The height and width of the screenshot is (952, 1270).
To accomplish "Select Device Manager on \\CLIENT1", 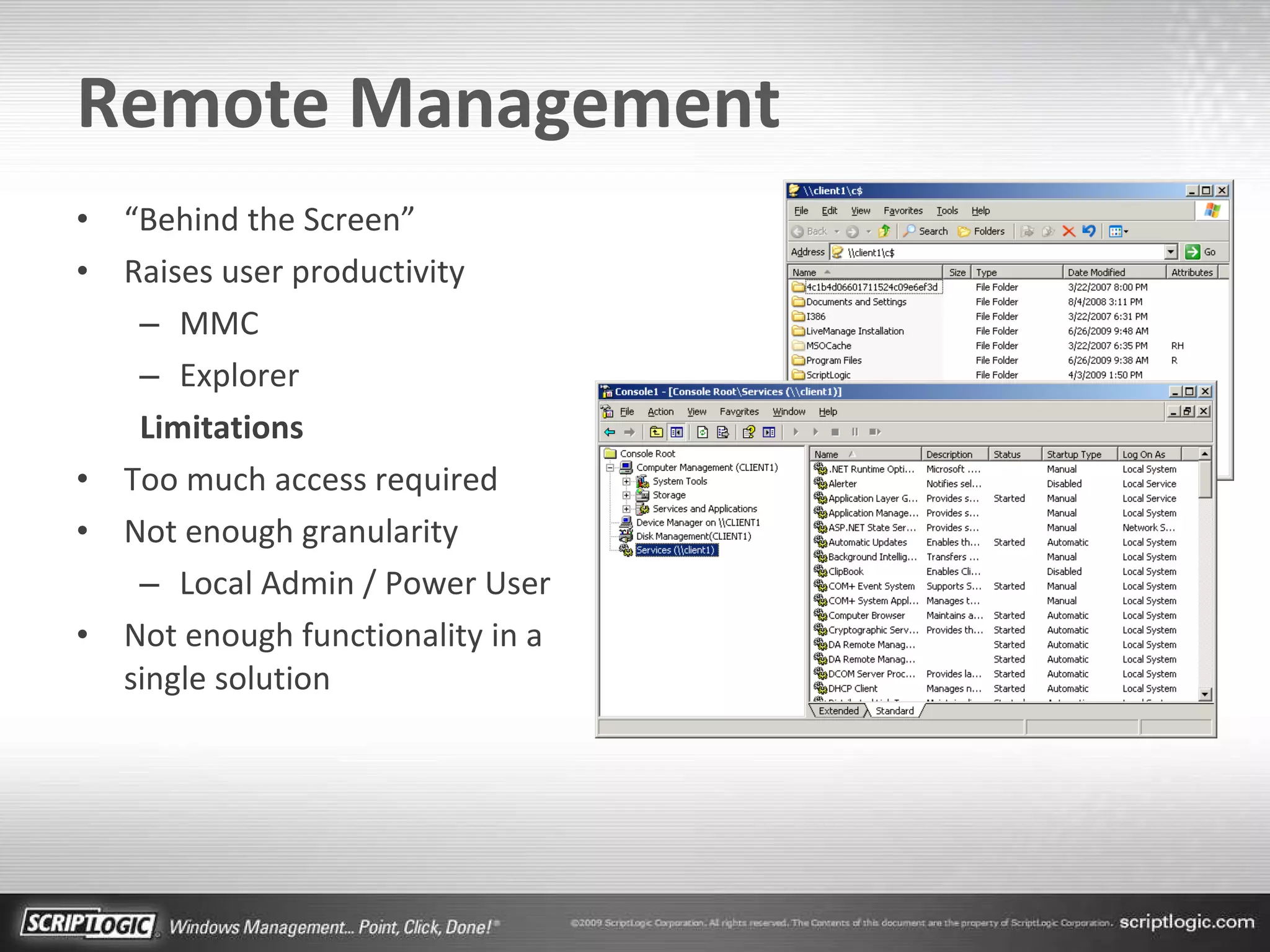I will tap(698, 522).
